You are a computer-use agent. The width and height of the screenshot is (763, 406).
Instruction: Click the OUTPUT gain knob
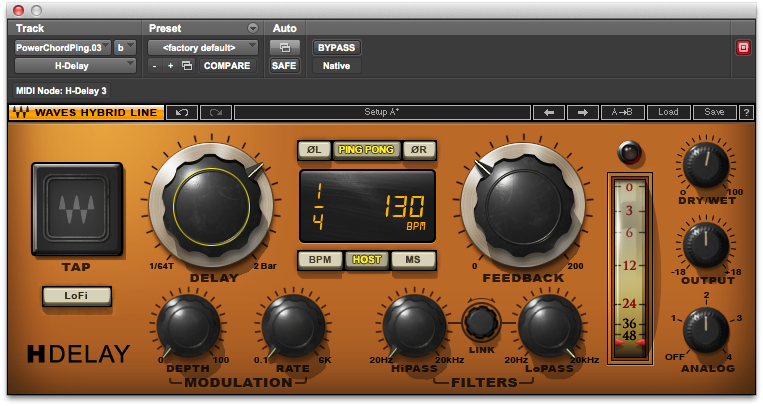click(x=706, y=244)
